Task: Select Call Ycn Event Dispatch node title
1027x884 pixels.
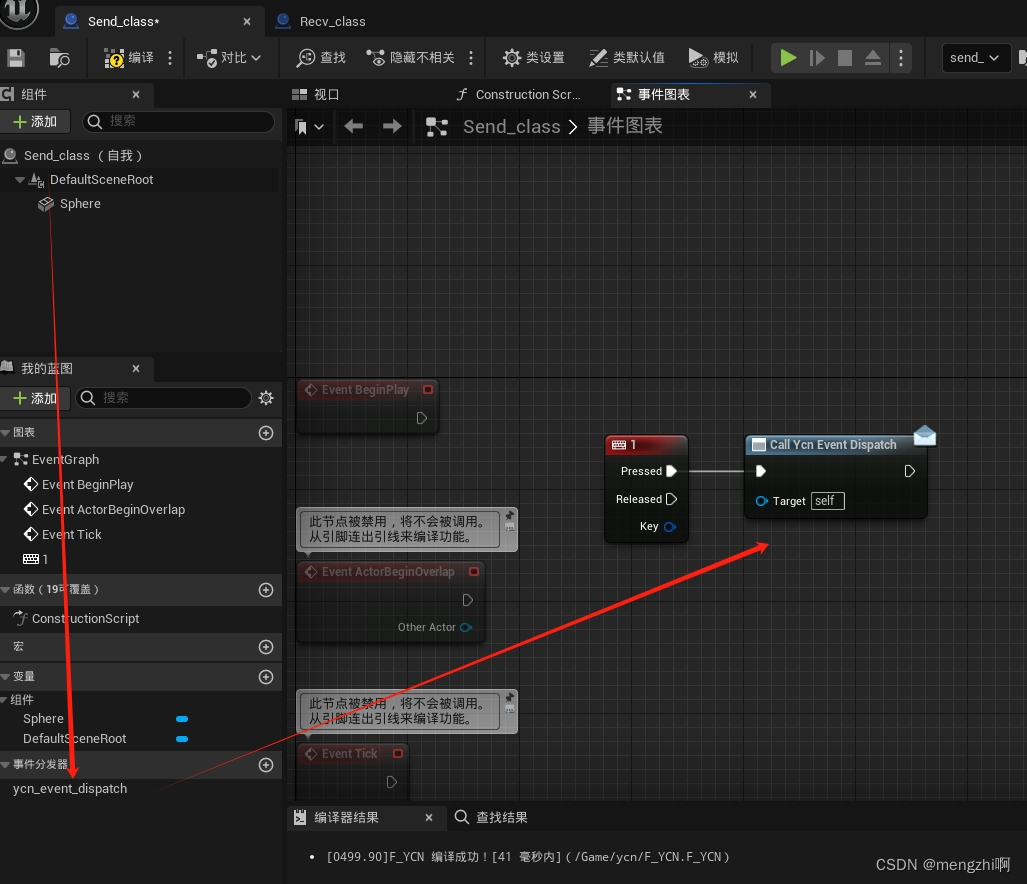Action: [x=833, y=445]
